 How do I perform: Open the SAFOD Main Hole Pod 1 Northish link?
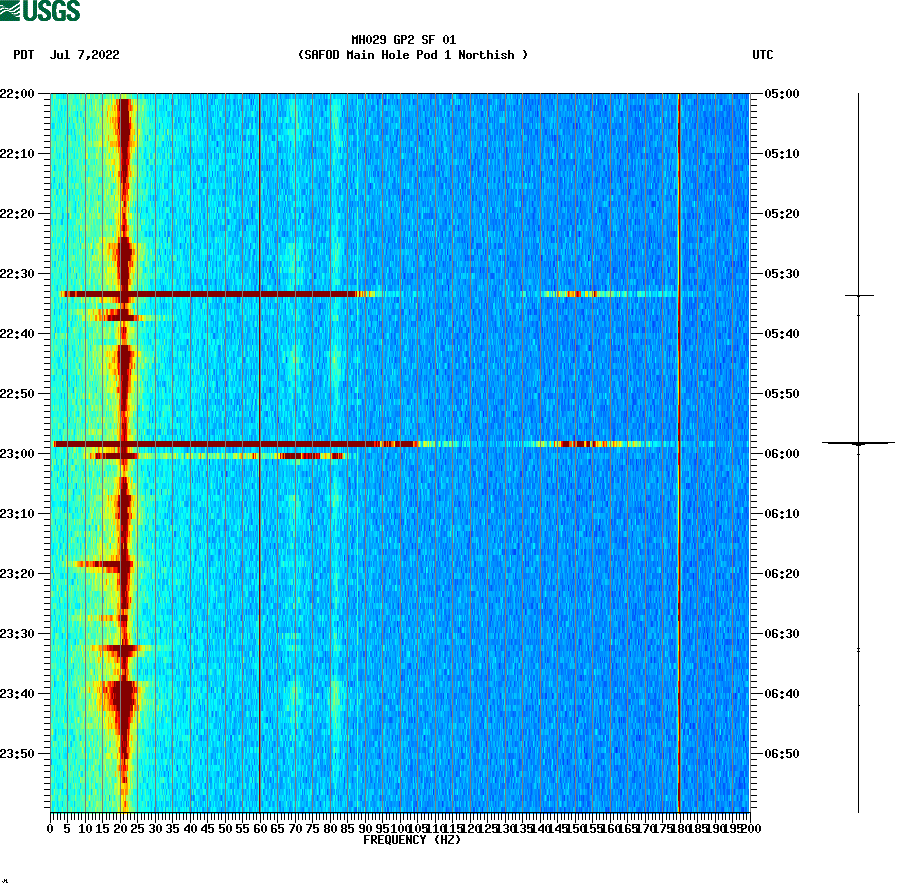(x=415, y=55)
